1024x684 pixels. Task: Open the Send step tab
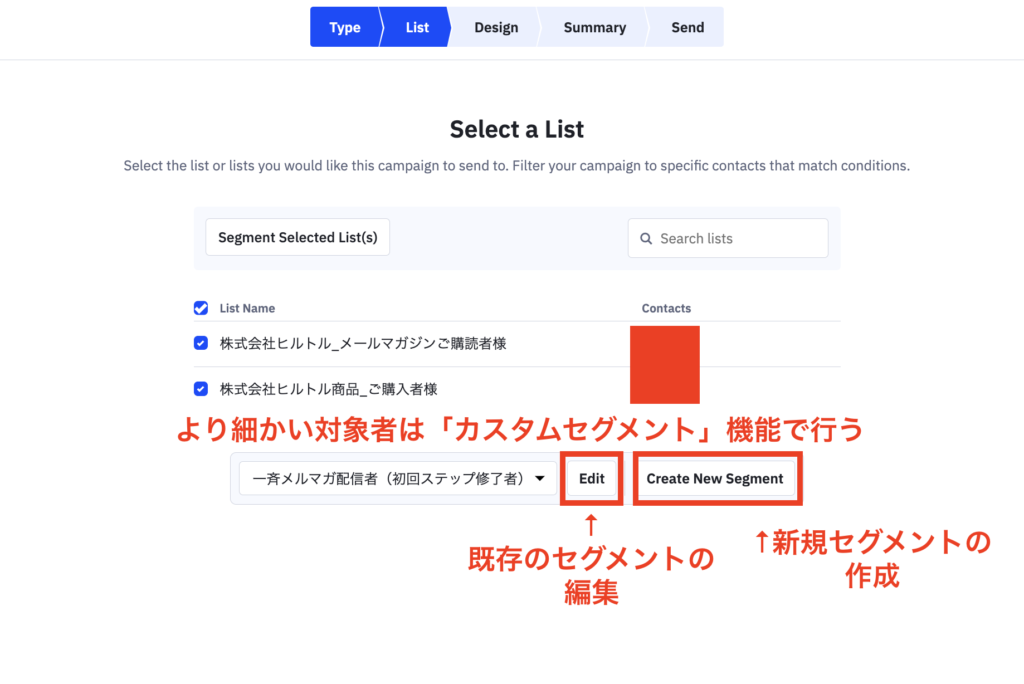pyautogui.click(x=687, y=27)
